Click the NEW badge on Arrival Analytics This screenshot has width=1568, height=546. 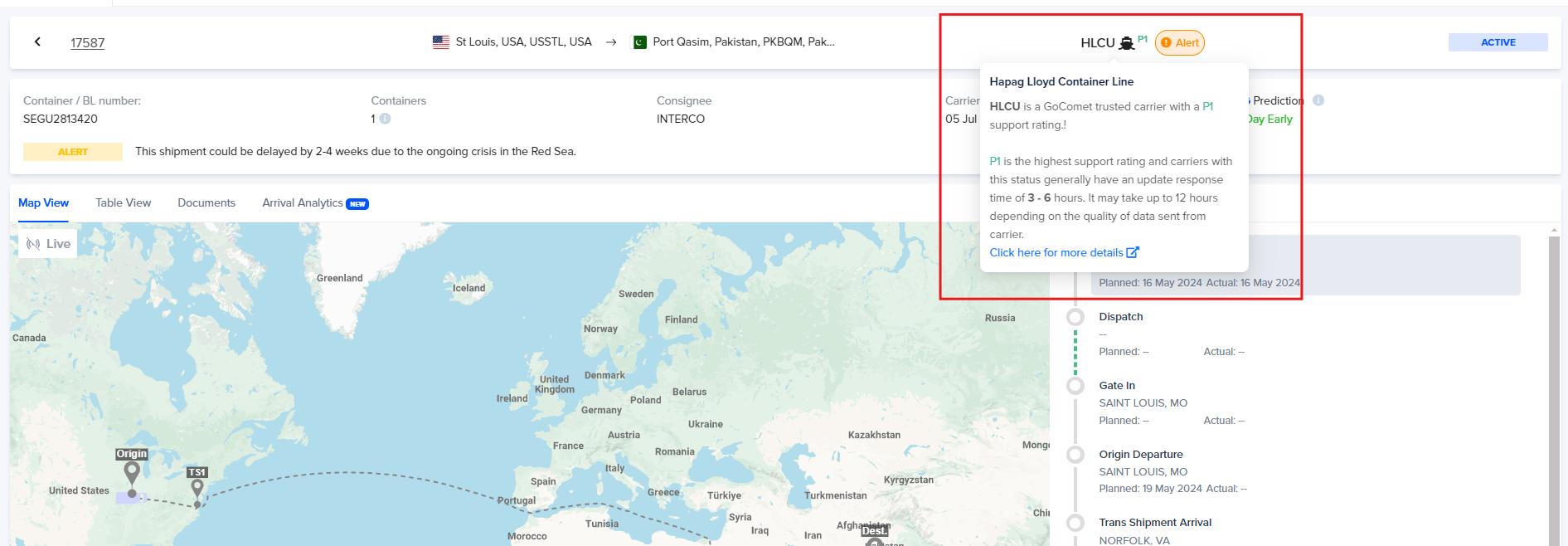(x=357, y=204)
